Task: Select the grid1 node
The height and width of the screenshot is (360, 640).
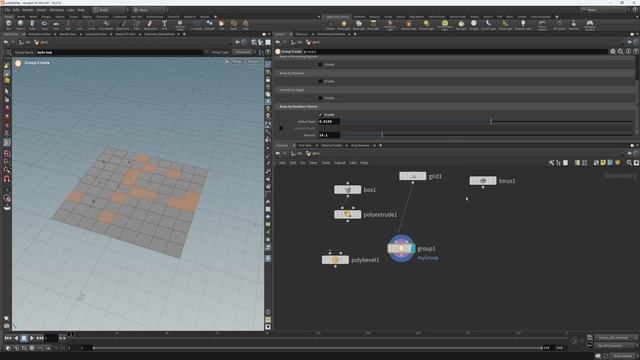Action: tap(413, 176)
